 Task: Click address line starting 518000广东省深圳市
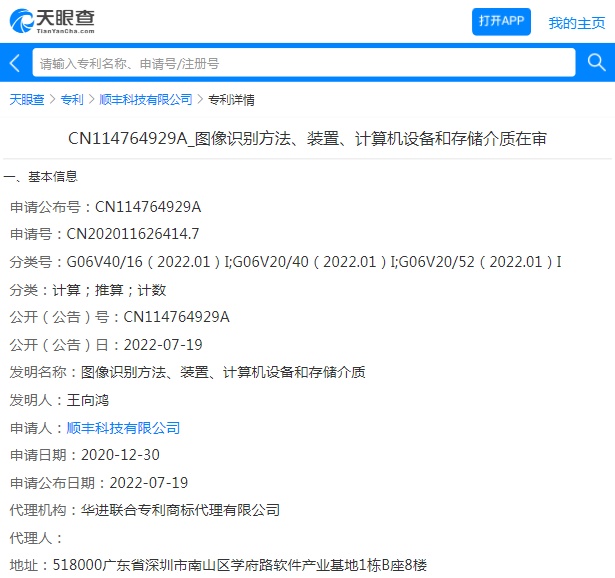click(240, 565)
